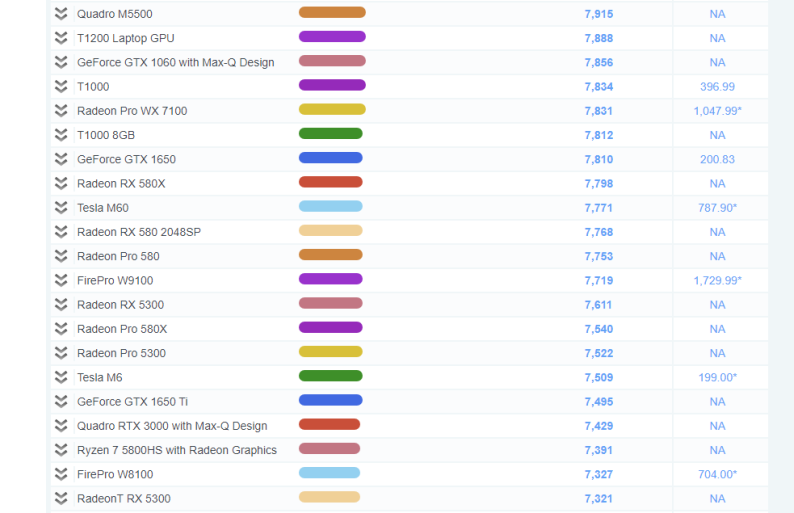The width and height of the screenshot is (794, 513).
Task: Expand the Tesla M60 row chevron
Action: 61,208
